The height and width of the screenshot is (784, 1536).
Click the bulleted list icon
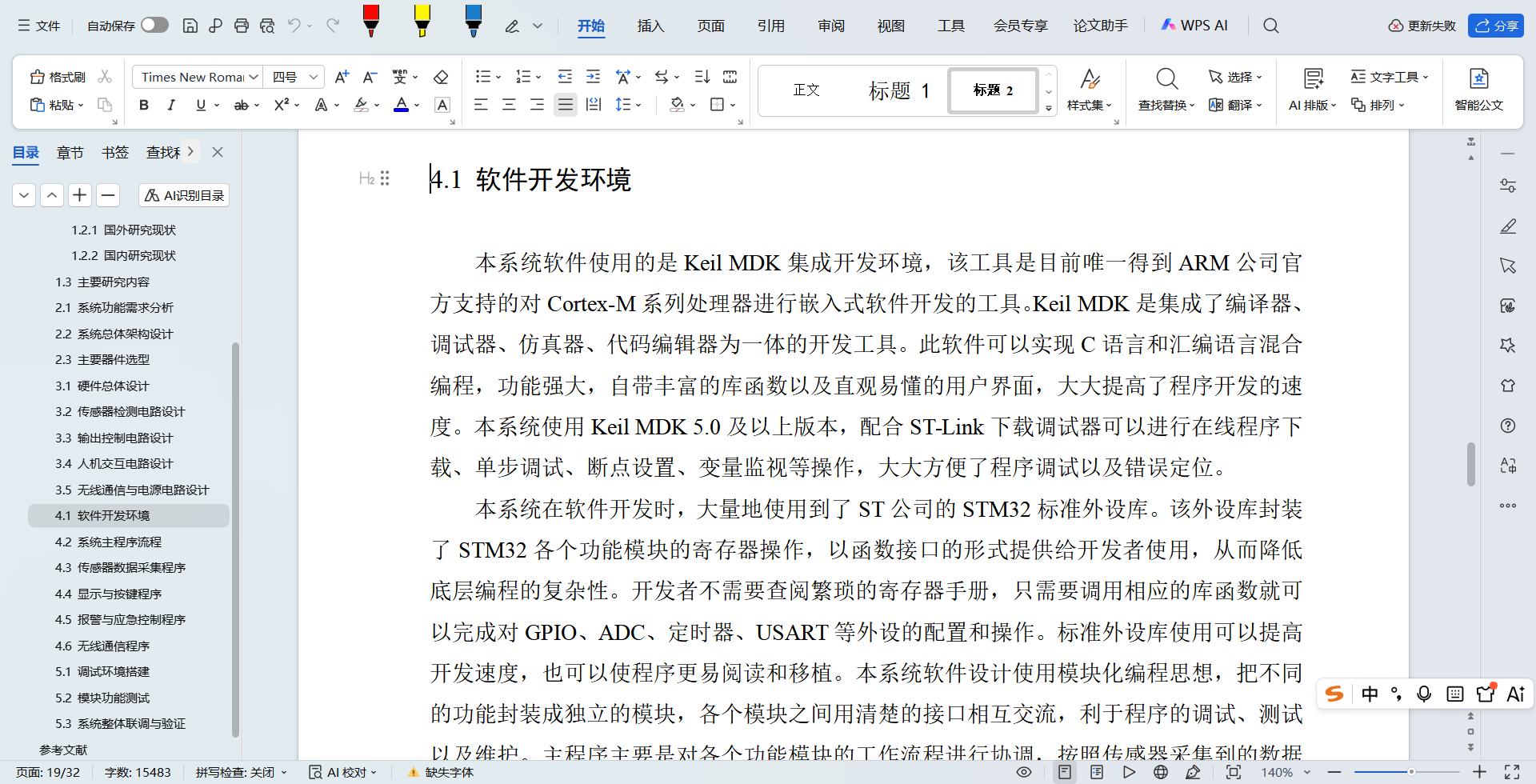tap(482, 77)
